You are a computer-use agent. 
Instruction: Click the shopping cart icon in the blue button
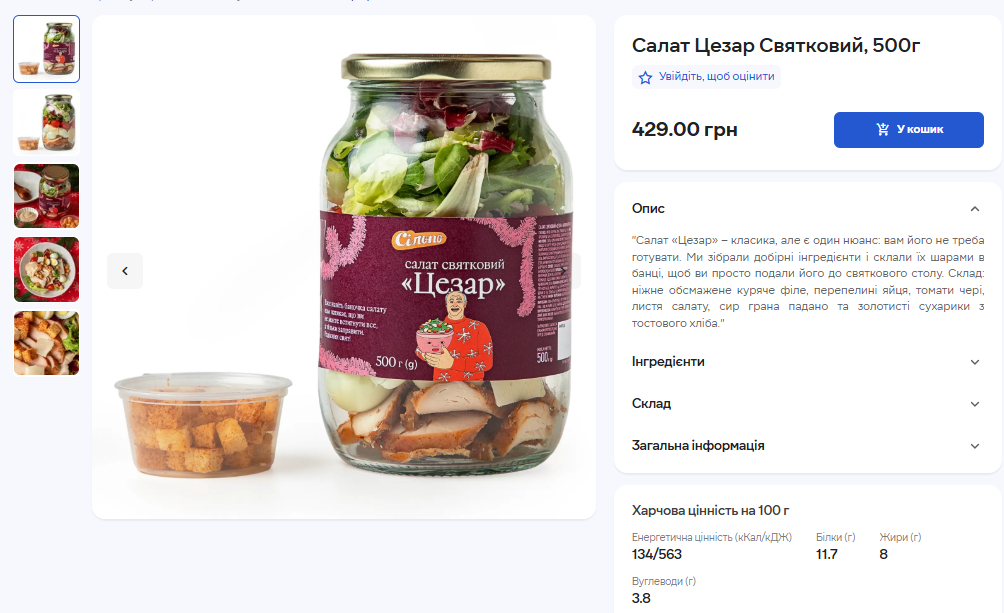pos(882,129)
